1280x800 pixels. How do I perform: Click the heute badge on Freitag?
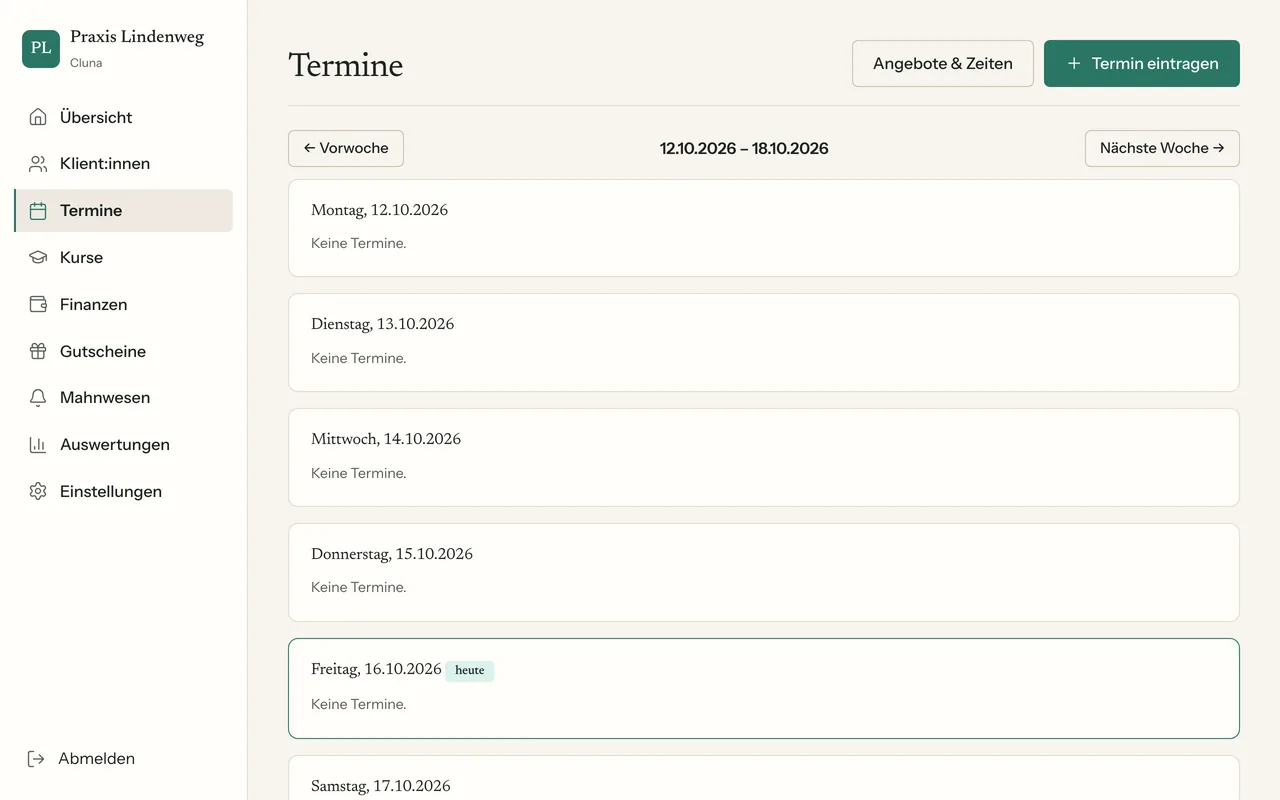click(x=470, y=671)
